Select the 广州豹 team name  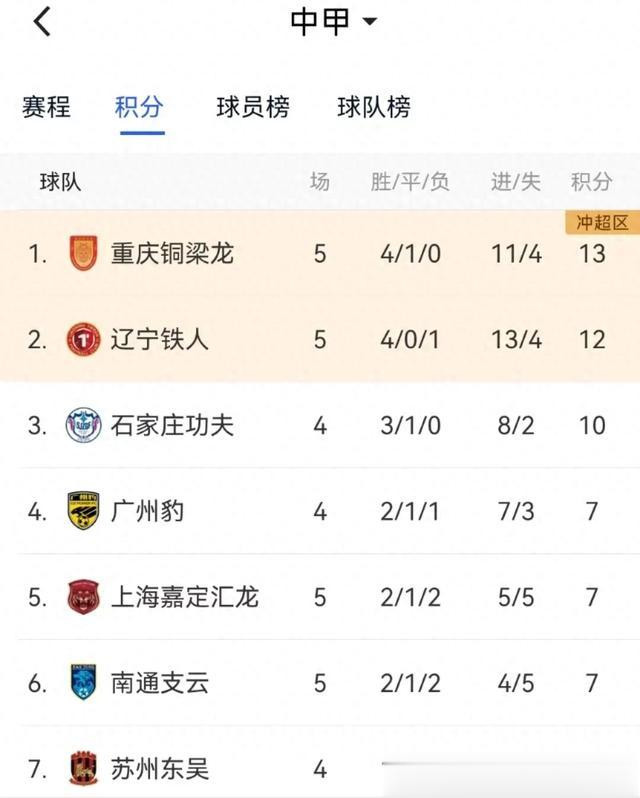[148, 511]
